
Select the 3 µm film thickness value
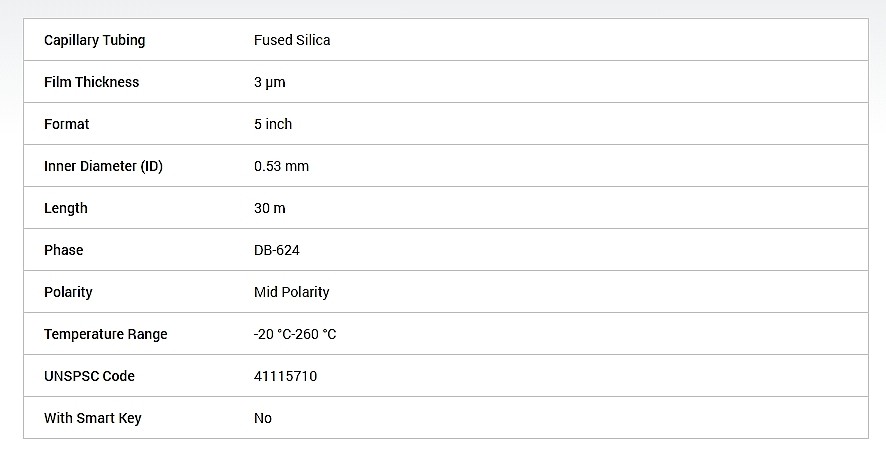[270, 82]
